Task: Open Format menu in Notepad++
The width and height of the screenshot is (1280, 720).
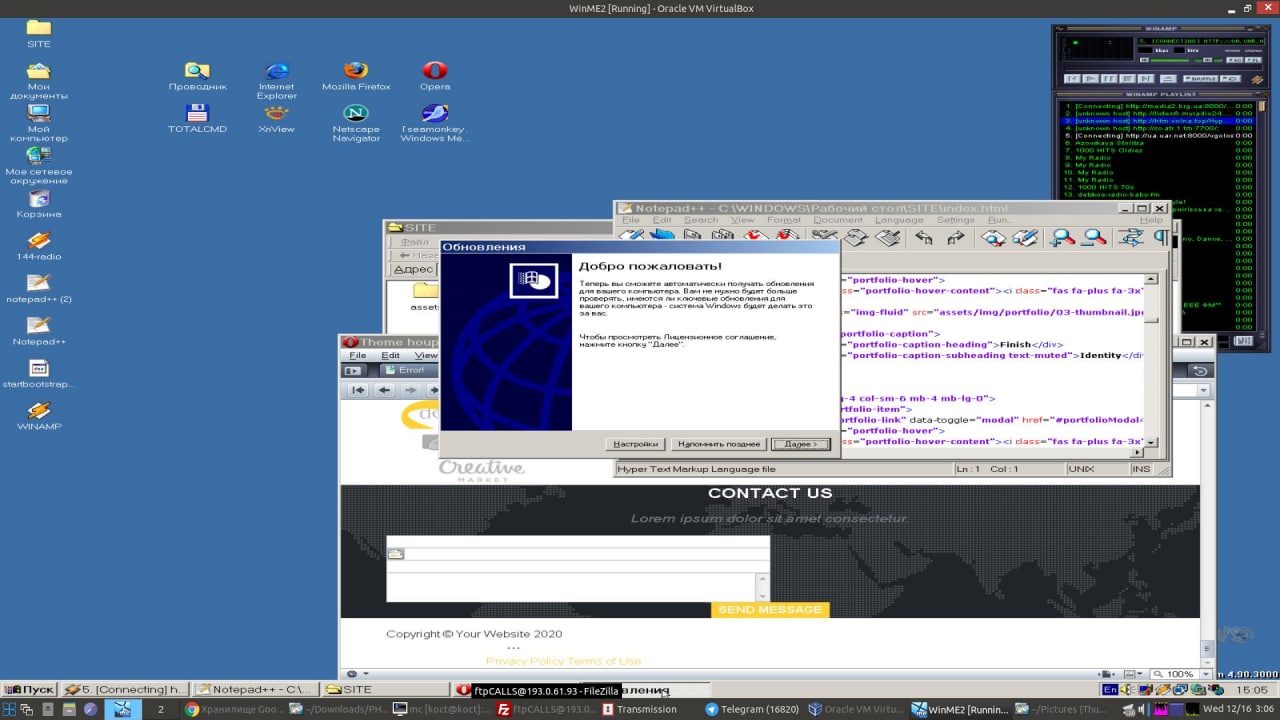Action: (784, 220)
